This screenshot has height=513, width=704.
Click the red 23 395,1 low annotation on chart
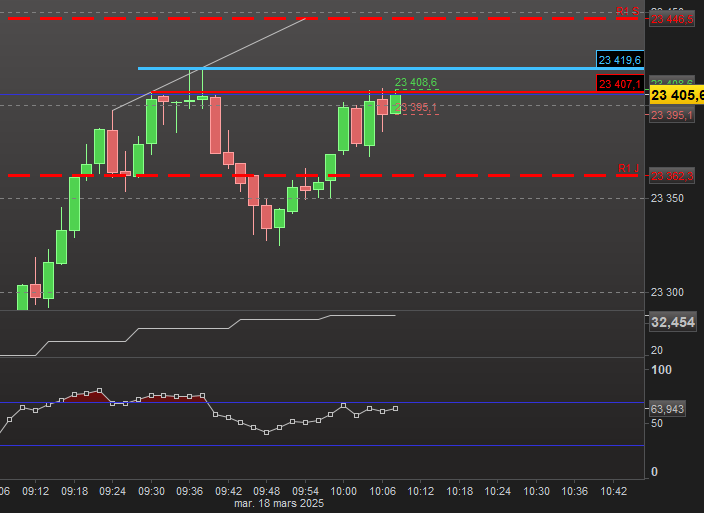[x=415, y=107]
